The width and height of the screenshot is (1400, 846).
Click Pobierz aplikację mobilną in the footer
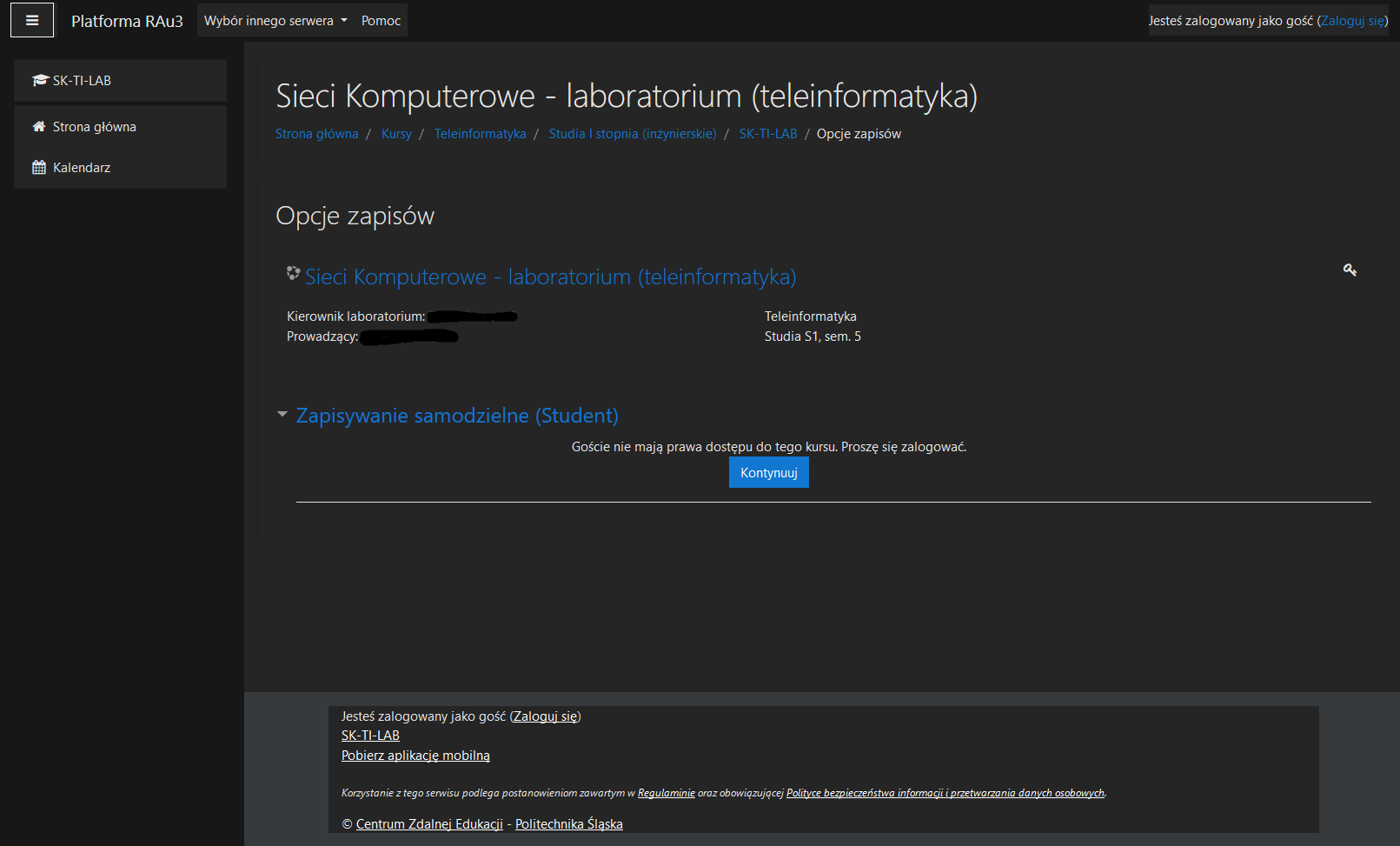point(415,755)
